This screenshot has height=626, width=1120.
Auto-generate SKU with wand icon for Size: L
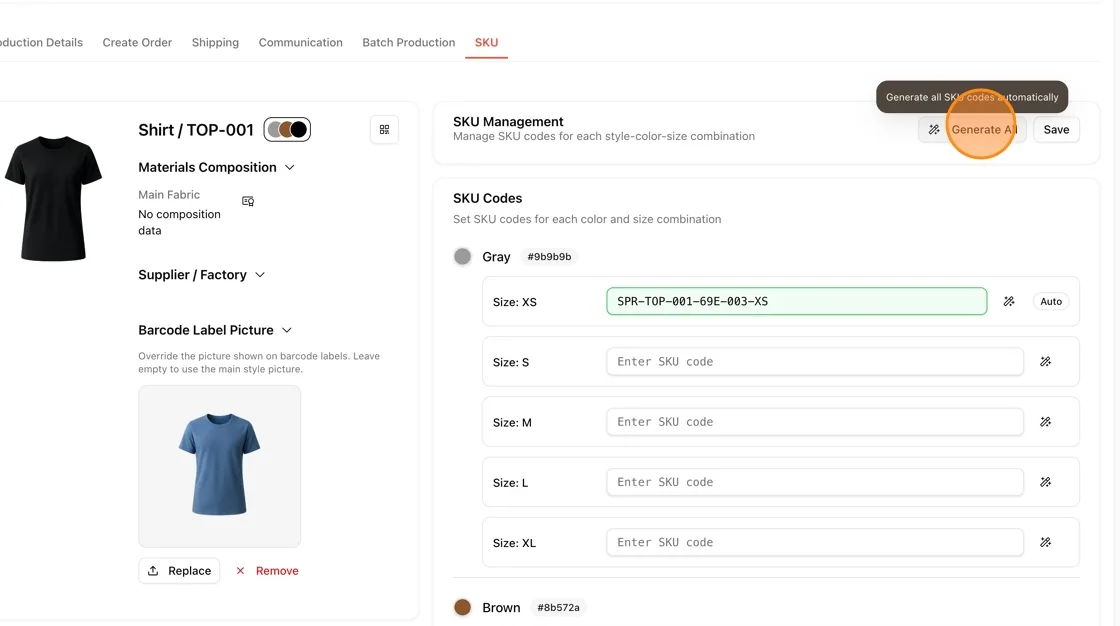pyautogui.click(x=1045, y=482)
